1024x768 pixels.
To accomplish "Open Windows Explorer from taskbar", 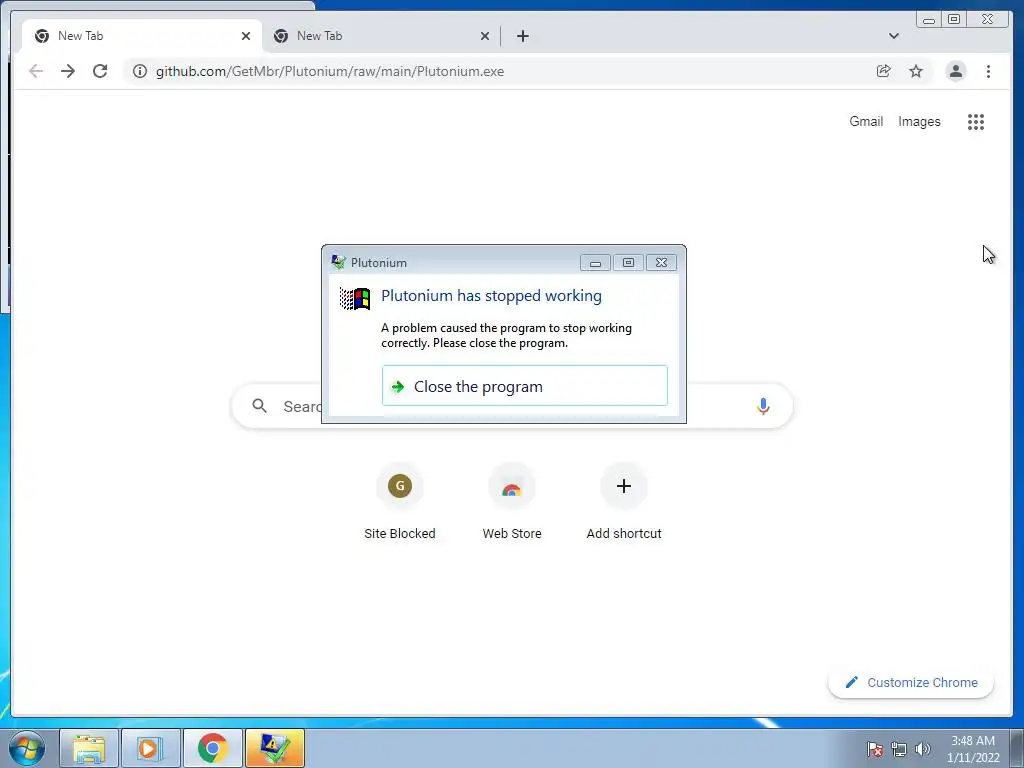I will click(89, 748).
